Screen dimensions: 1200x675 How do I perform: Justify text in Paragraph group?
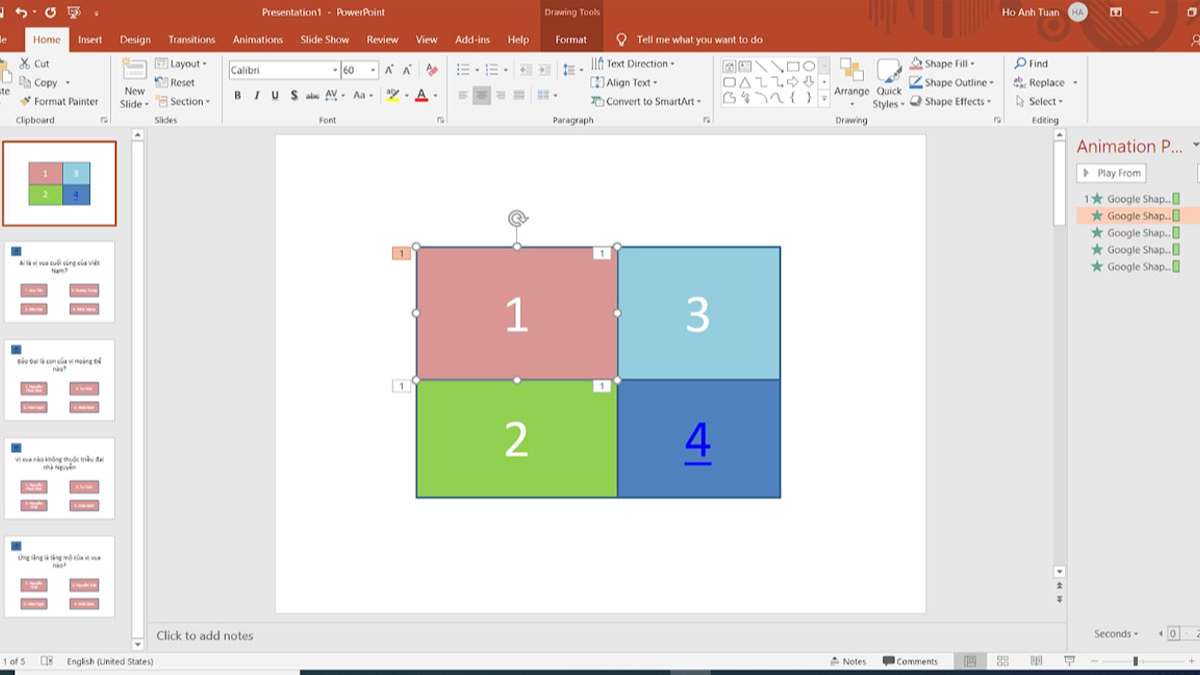tap(520, 96)
